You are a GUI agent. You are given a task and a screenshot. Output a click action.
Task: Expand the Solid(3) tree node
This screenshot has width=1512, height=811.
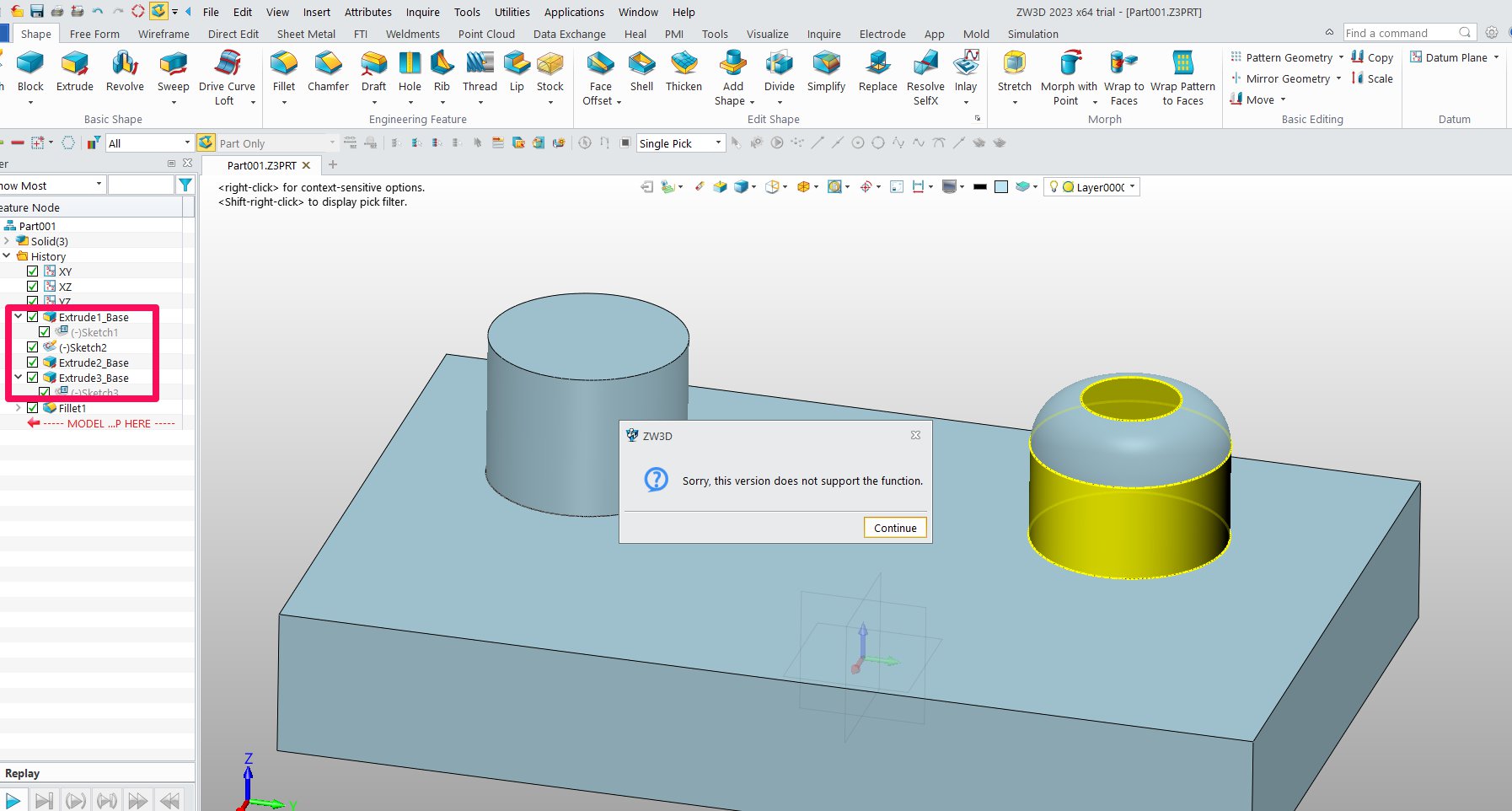pos(7,241)
